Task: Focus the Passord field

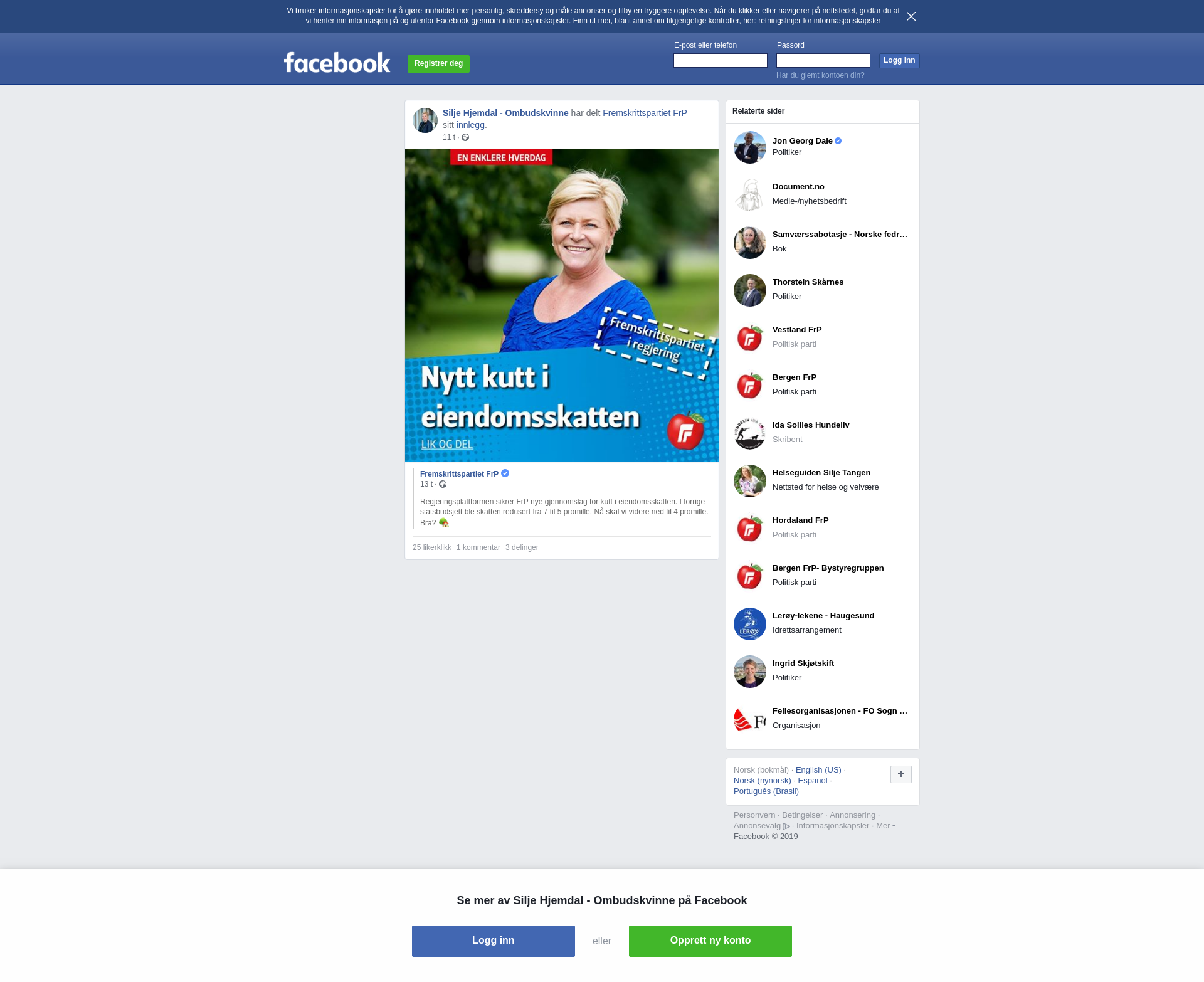Action: (823, 60)
